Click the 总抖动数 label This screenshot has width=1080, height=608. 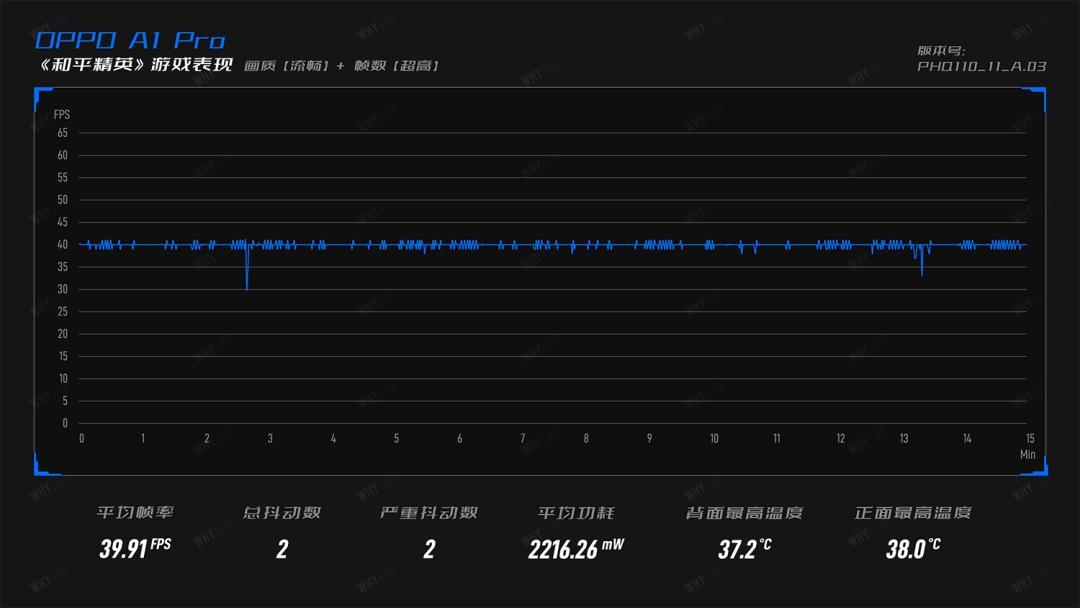282,512
